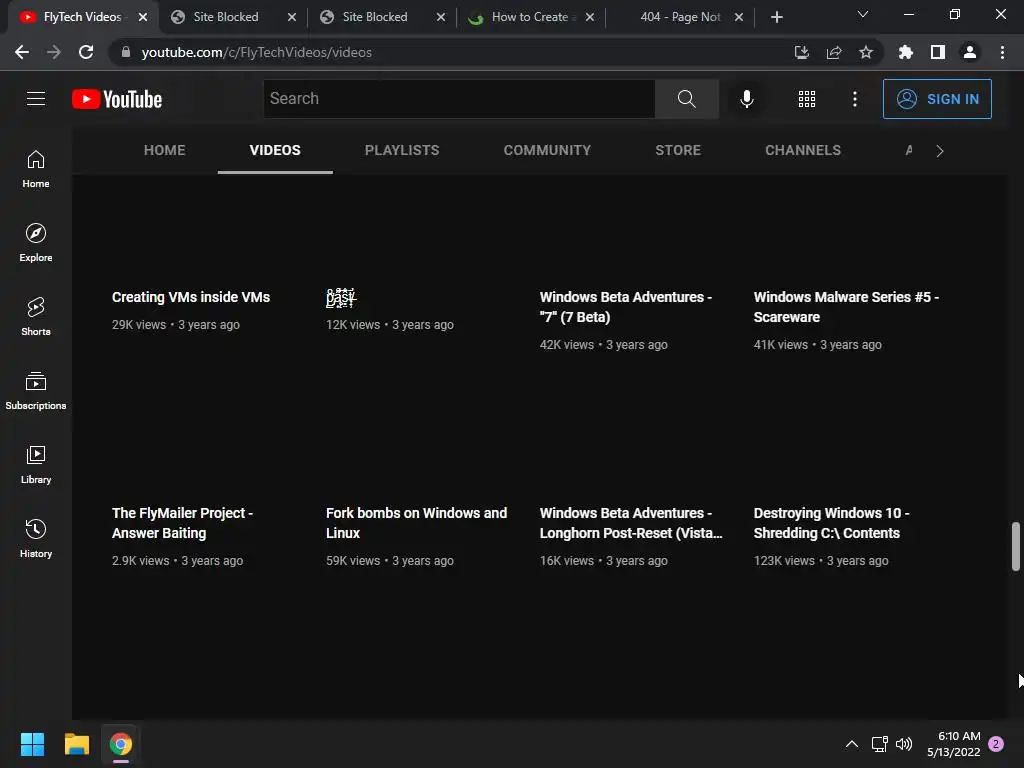
Task: Open the YouTube hamburger guide menu
Action: pyautogui.click(x=36, y=99)
